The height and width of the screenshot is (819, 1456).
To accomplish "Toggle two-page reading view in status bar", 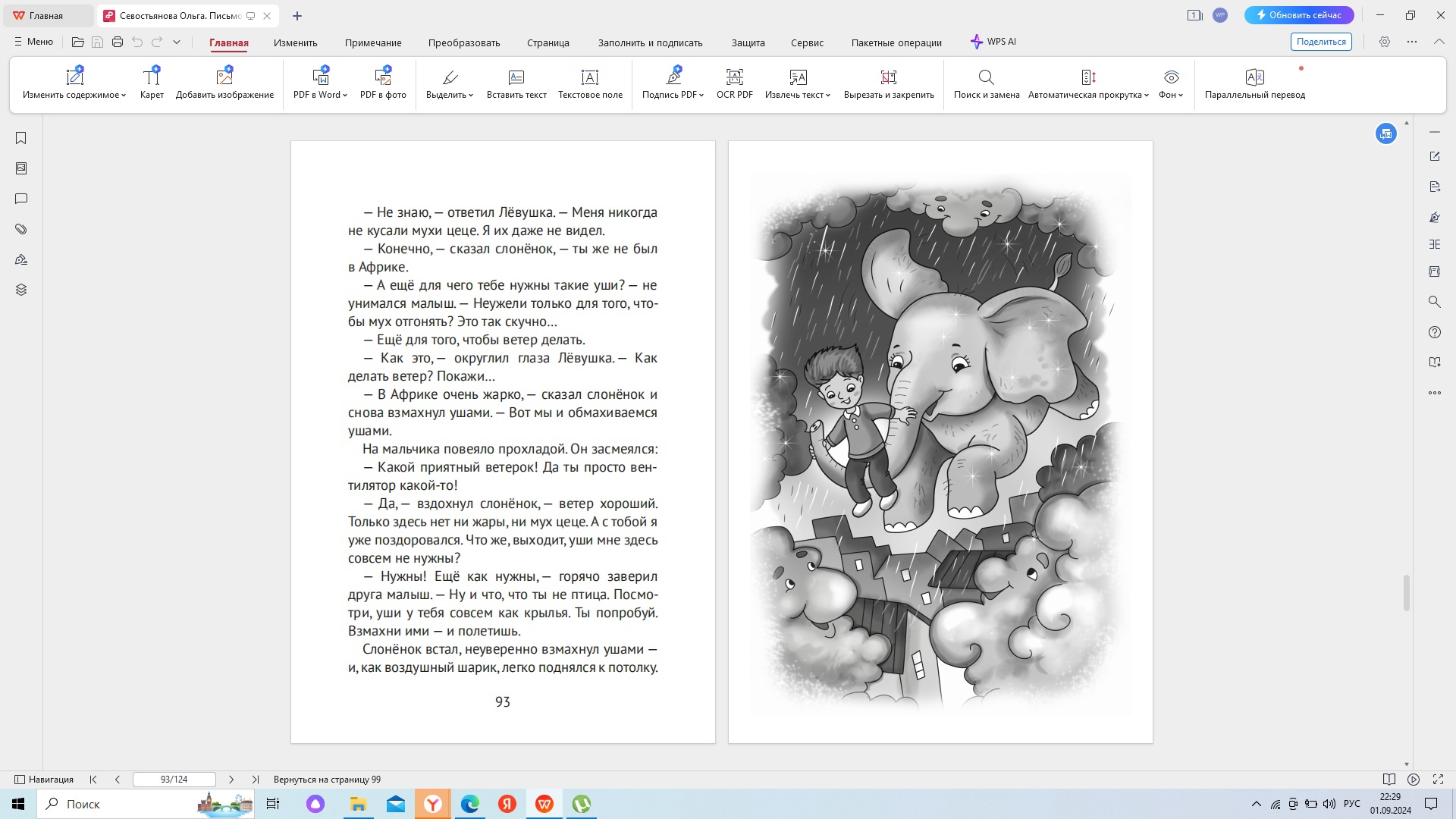I will pyautogui.click(x=1389, y=780).
